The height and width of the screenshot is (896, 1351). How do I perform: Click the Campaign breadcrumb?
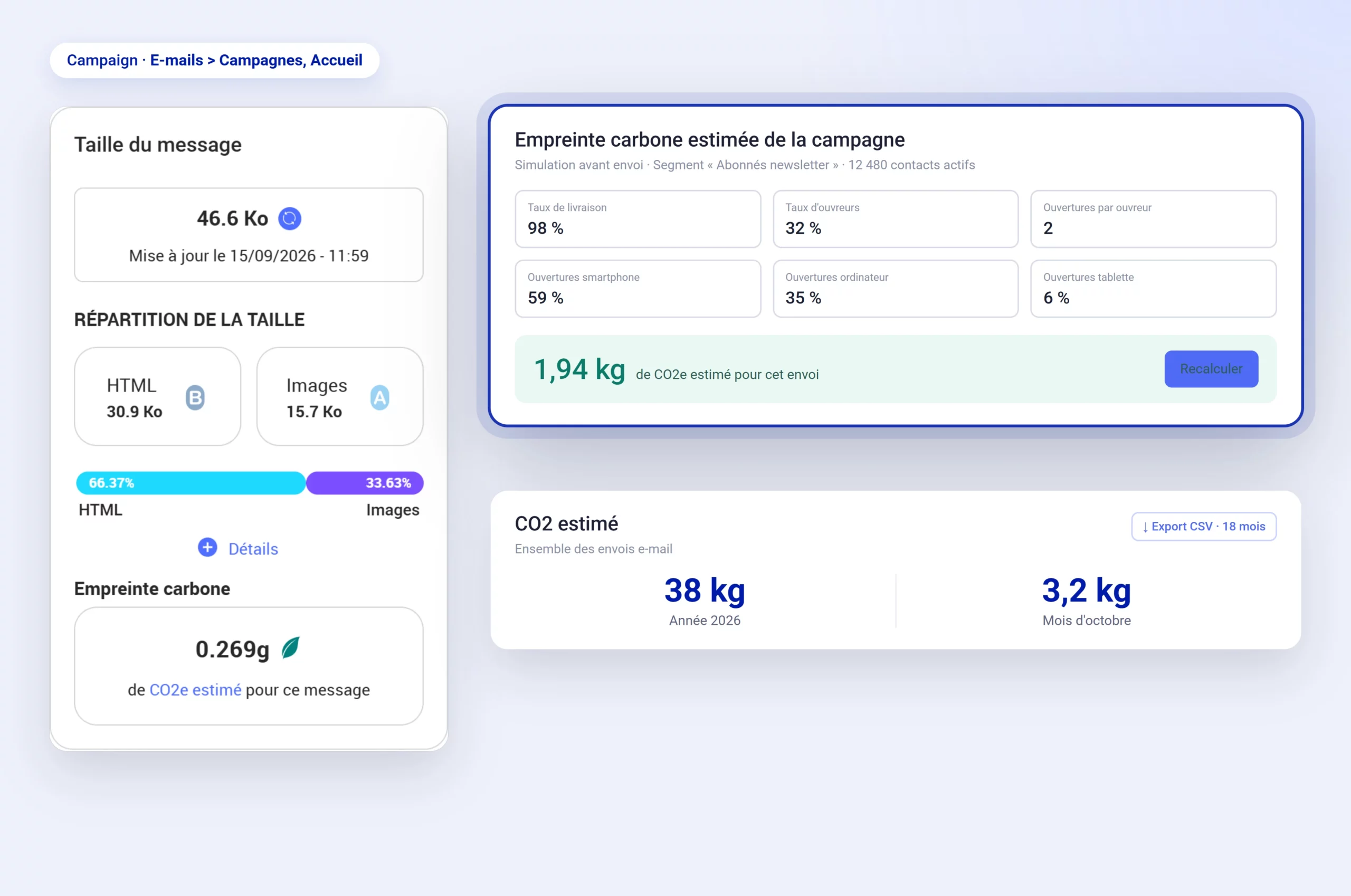[x=102, y=60]
